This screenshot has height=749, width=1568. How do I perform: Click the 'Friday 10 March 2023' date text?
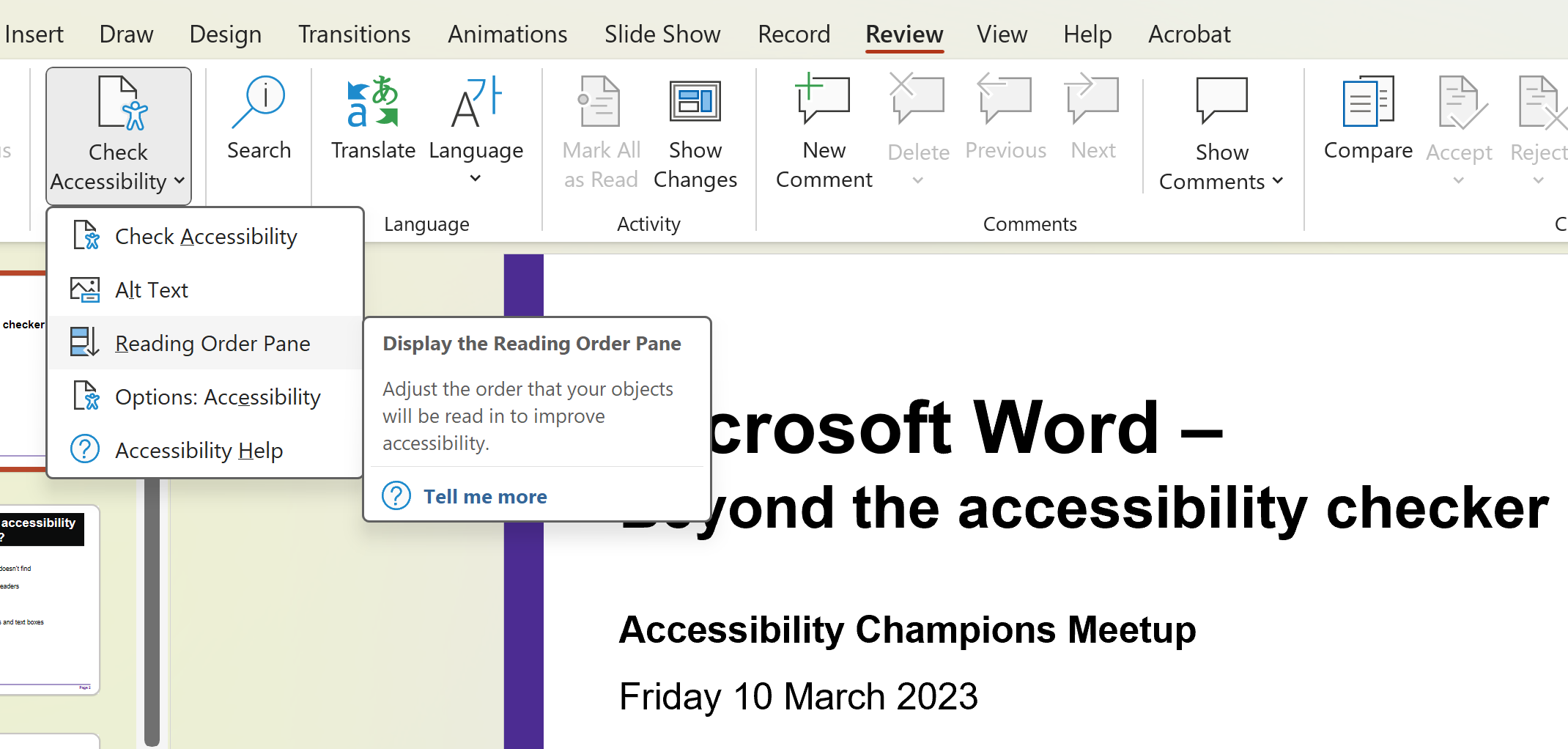pyautogui.click(x=798, y=696)
